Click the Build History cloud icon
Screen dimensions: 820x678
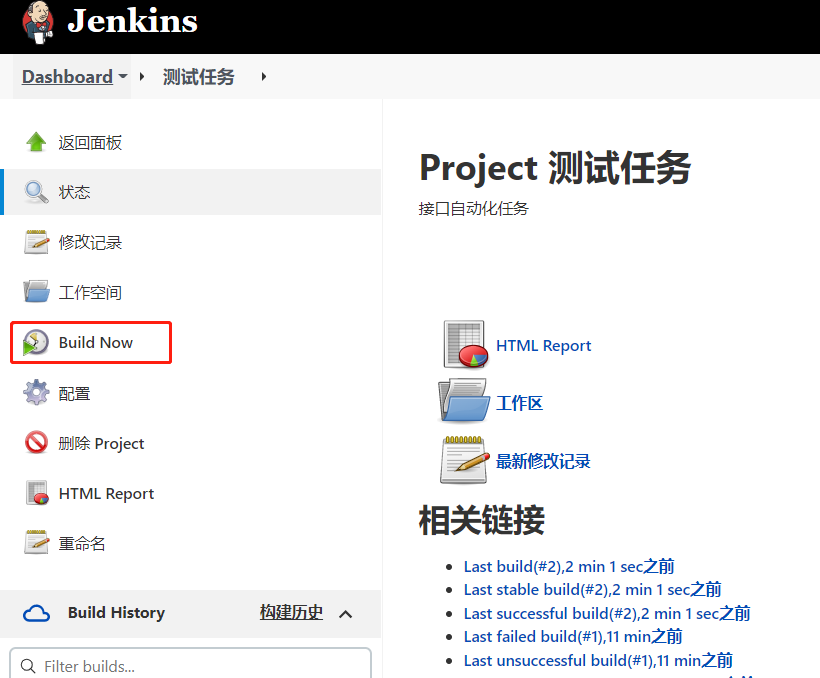(37, 613)
